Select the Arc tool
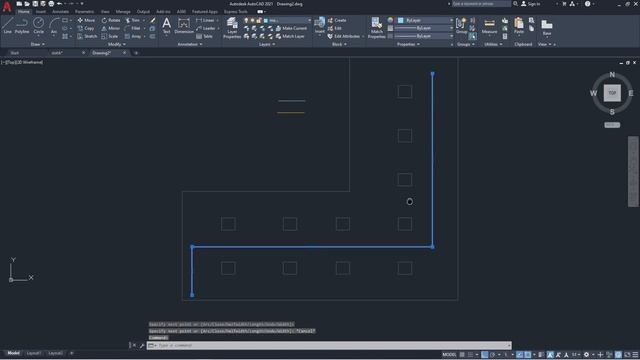The width and height of the screenshot is (640, 360). [x=54, y=26]
